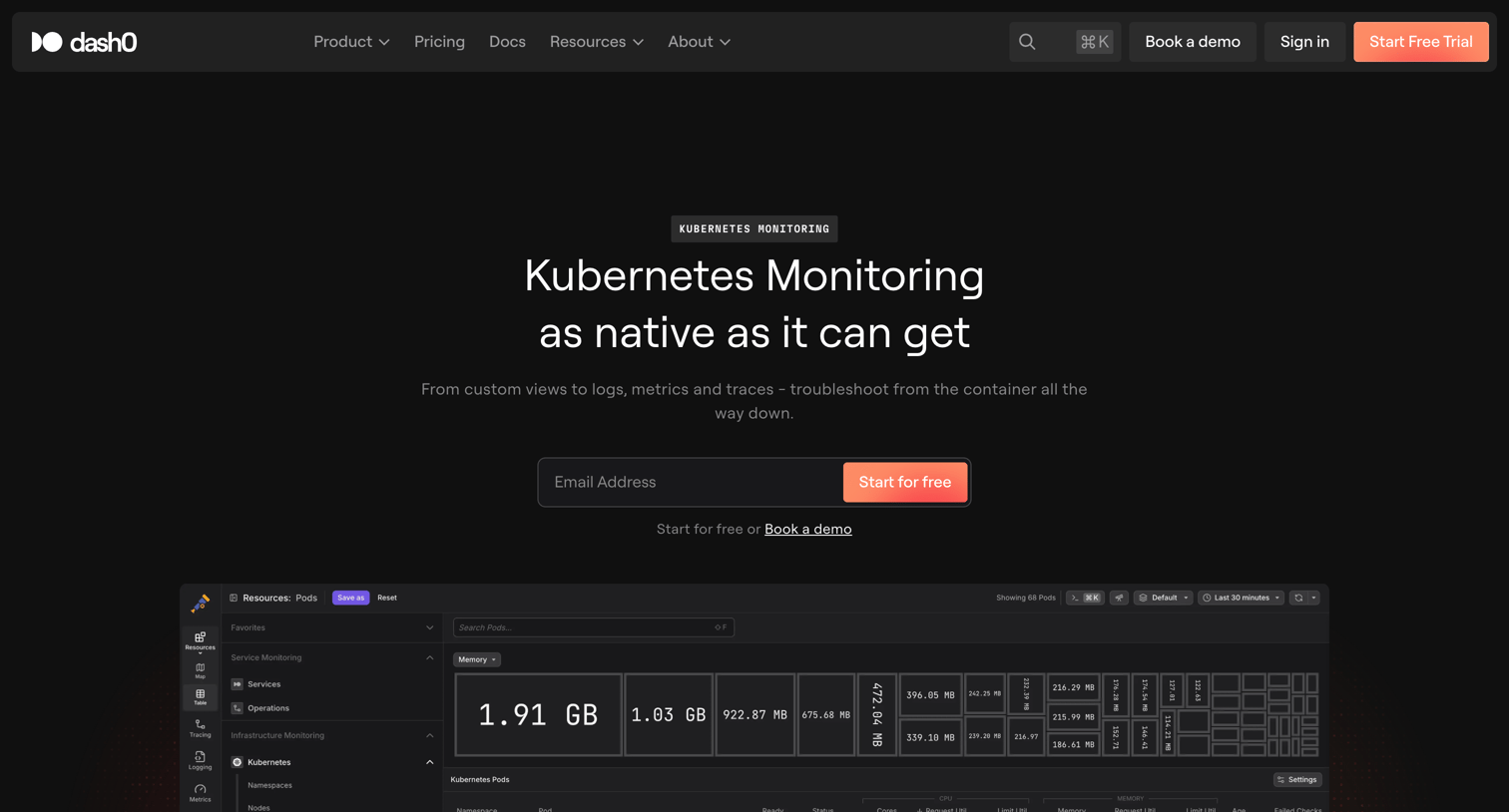The width and height of the screenshot is (1509, 812).
Task: Select the 922.87 MB treemap tile
Action: tap(755, 714)
